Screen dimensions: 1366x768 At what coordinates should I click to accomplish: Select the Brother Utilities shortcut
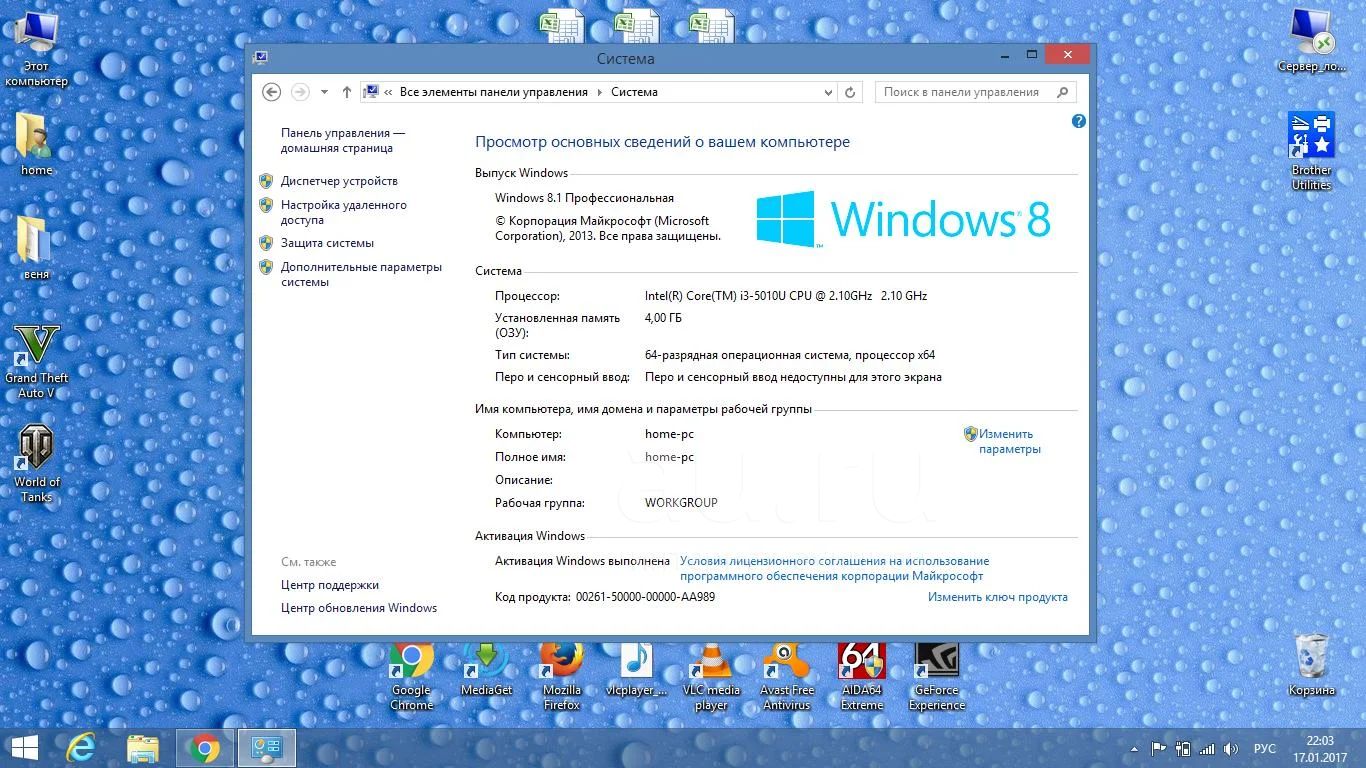tap(1311, 150)
